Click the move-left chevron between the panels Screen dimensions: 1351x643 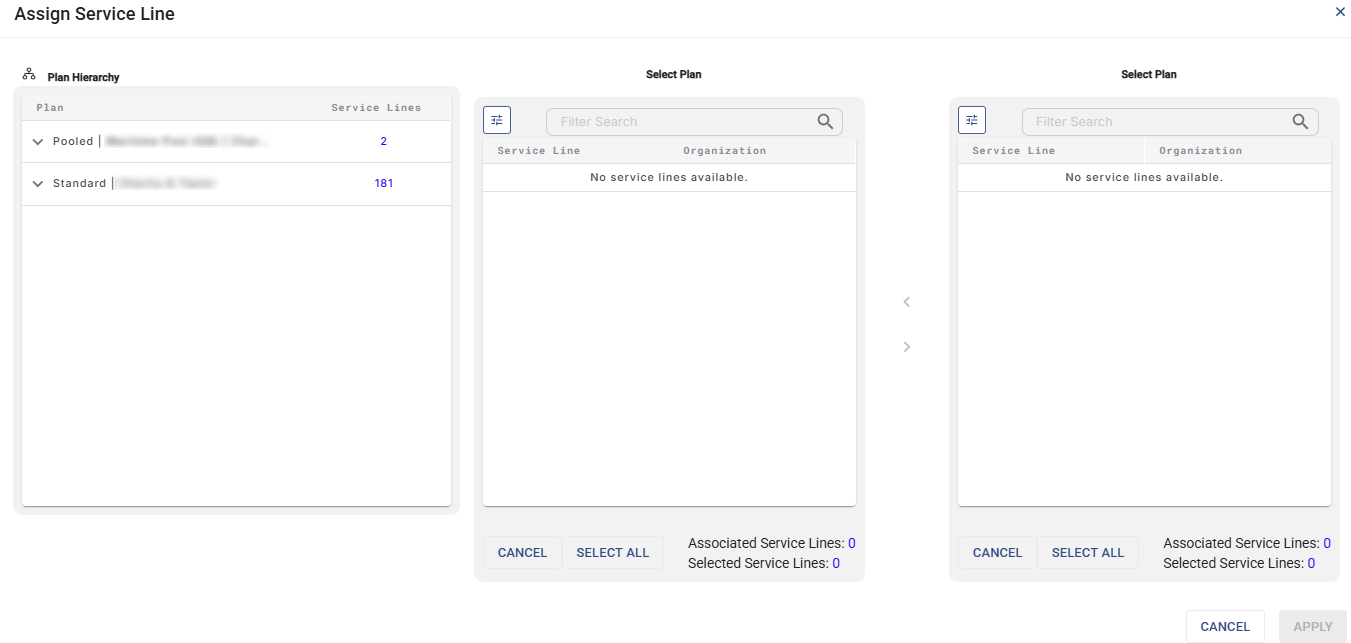[x=907, y=302]
